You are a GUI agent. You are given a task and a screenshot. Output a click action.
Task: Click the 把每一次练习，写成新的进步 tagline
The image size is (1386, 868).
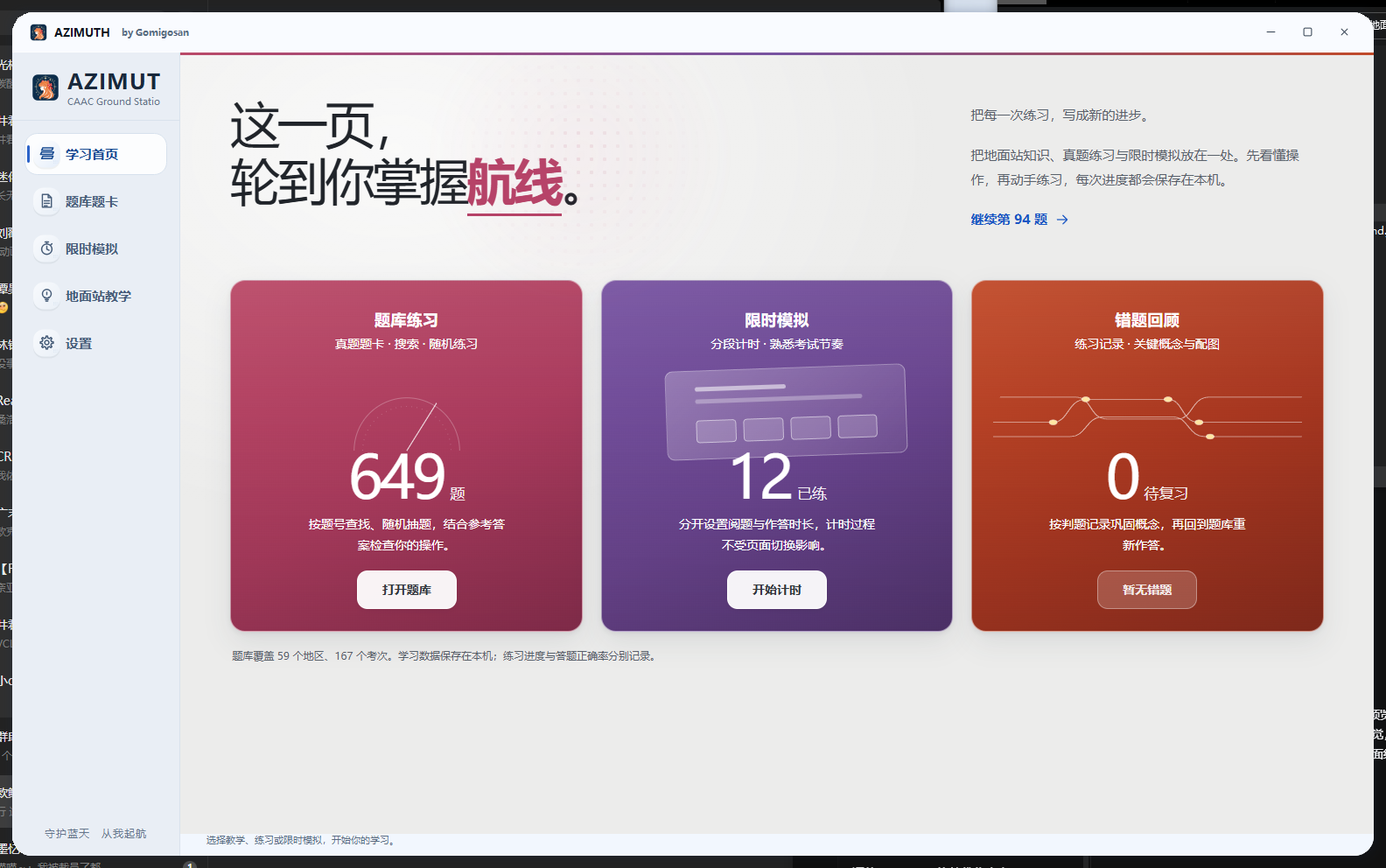[x=1061, y=115]
